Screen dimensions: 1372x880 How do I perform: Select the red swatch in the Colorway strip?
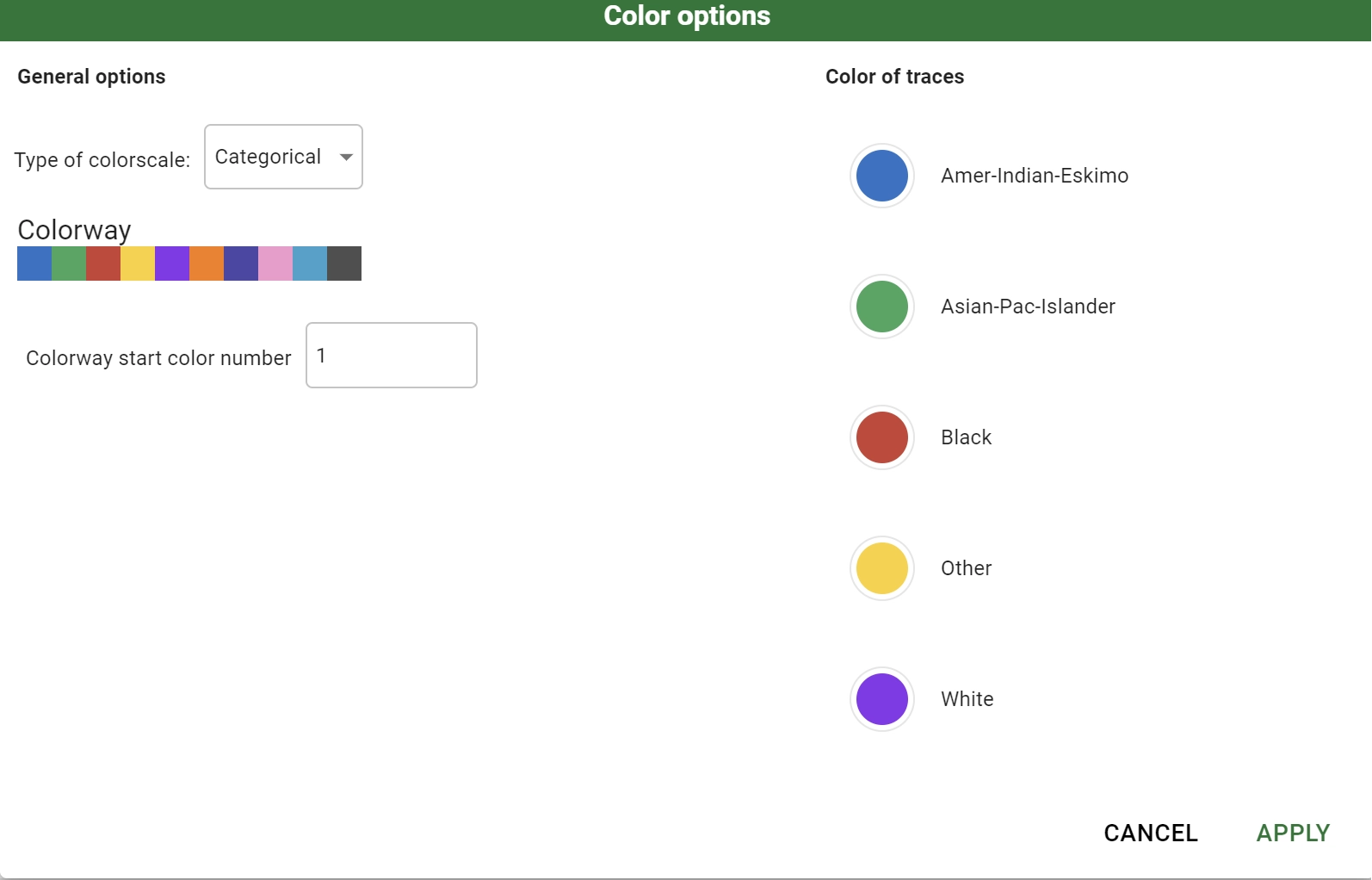pyautogui.click(x=103, y=263)
